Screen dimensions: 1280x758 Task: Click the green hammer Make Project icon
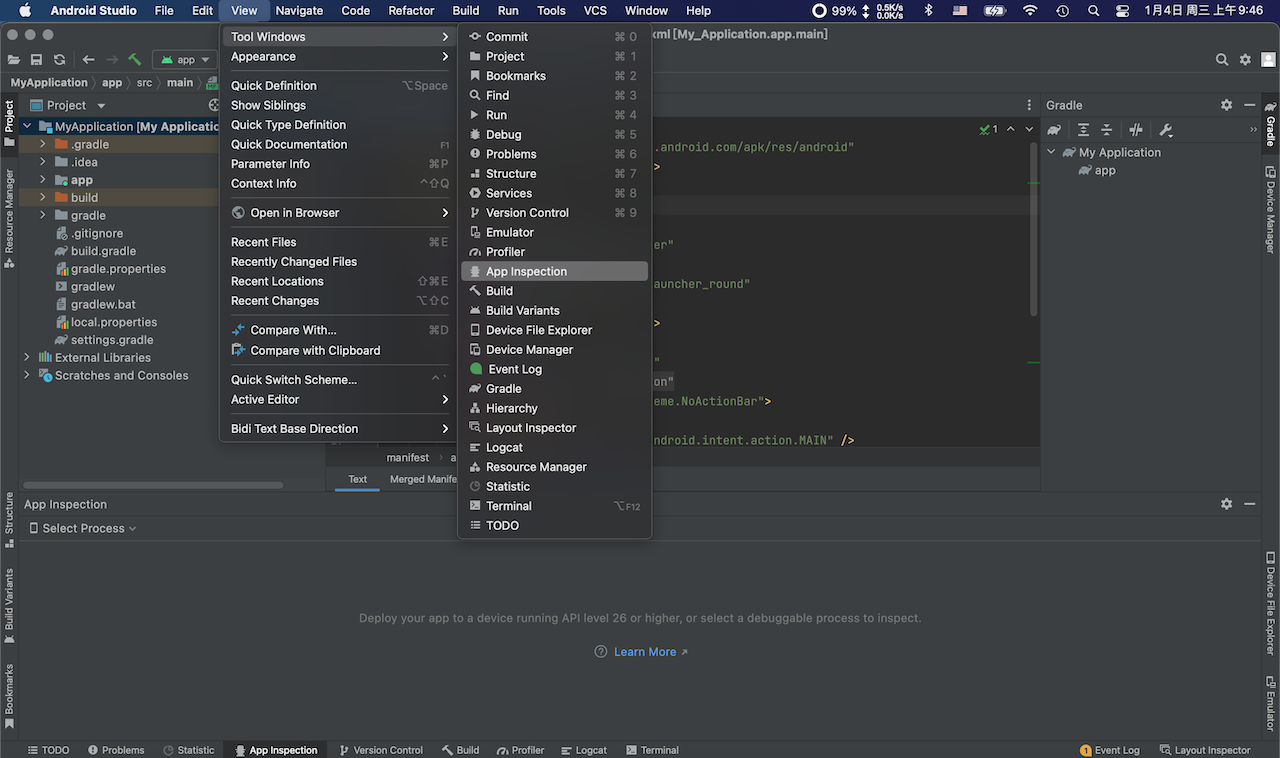click(135, 60)
